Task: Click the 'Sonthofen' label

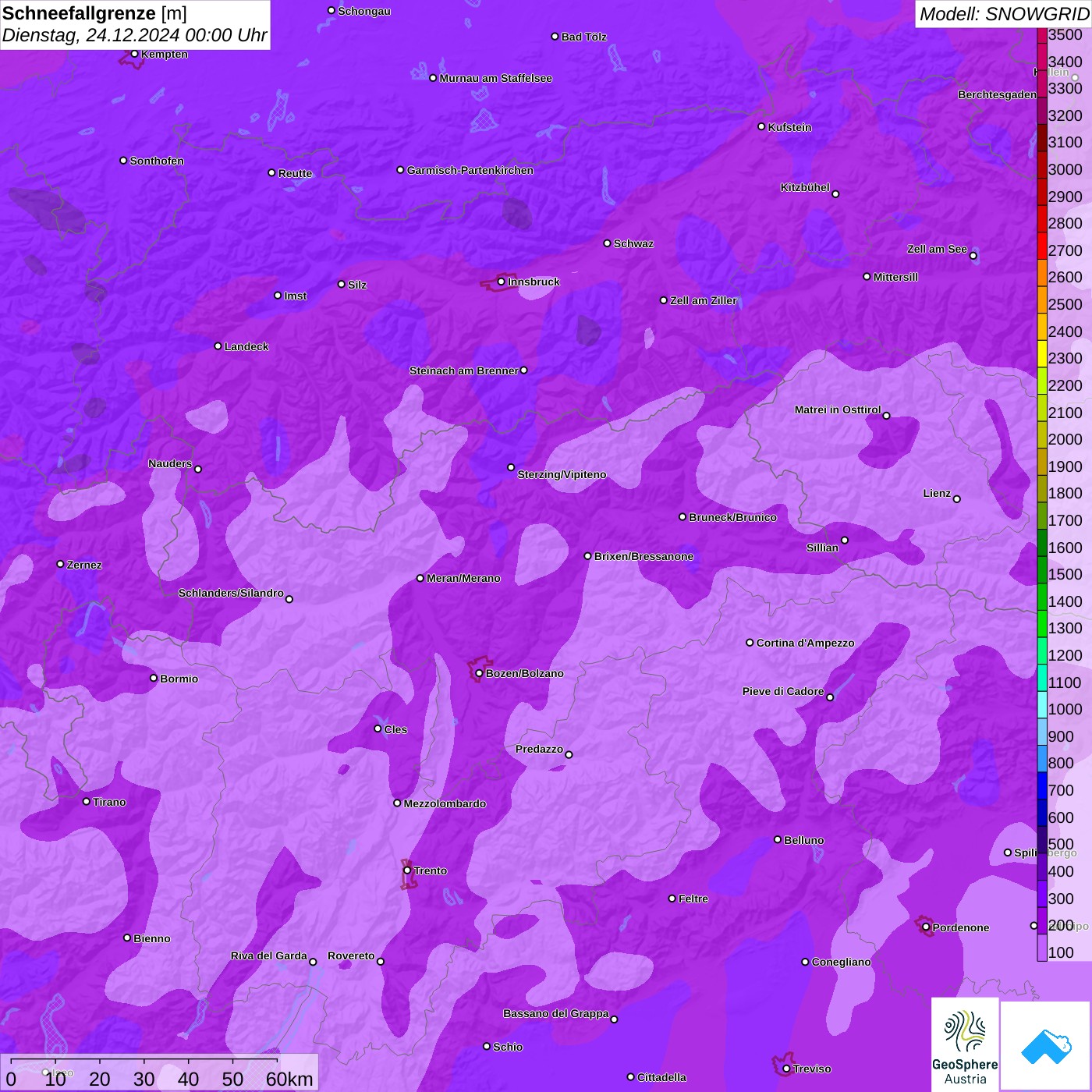Action: (157, 161)
